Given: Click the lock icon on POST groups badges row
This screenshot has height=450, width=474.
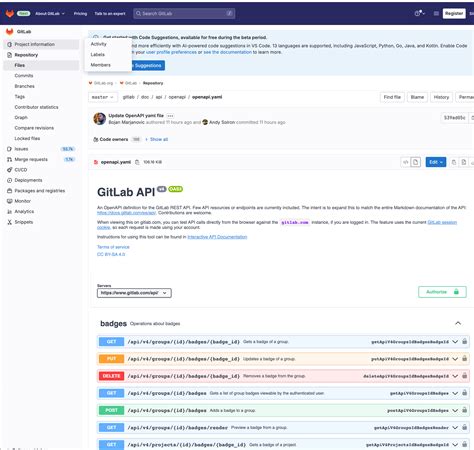Looking at the screenshot, I should coord(464,410).
